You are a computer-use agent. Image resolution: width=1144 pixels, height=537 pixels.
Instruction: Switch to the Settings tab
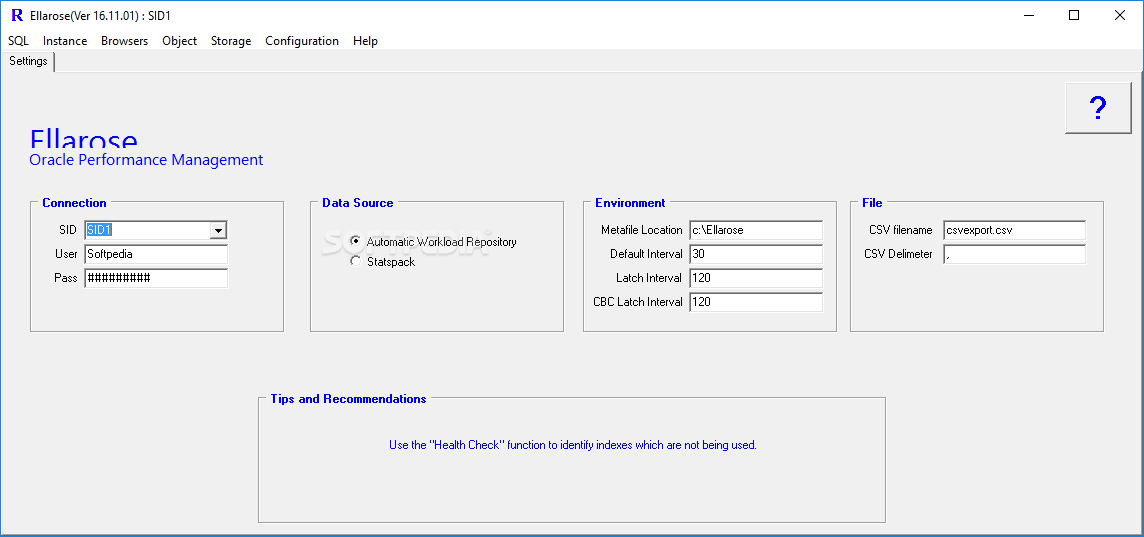pyautogui.click(x=28, y=61)
